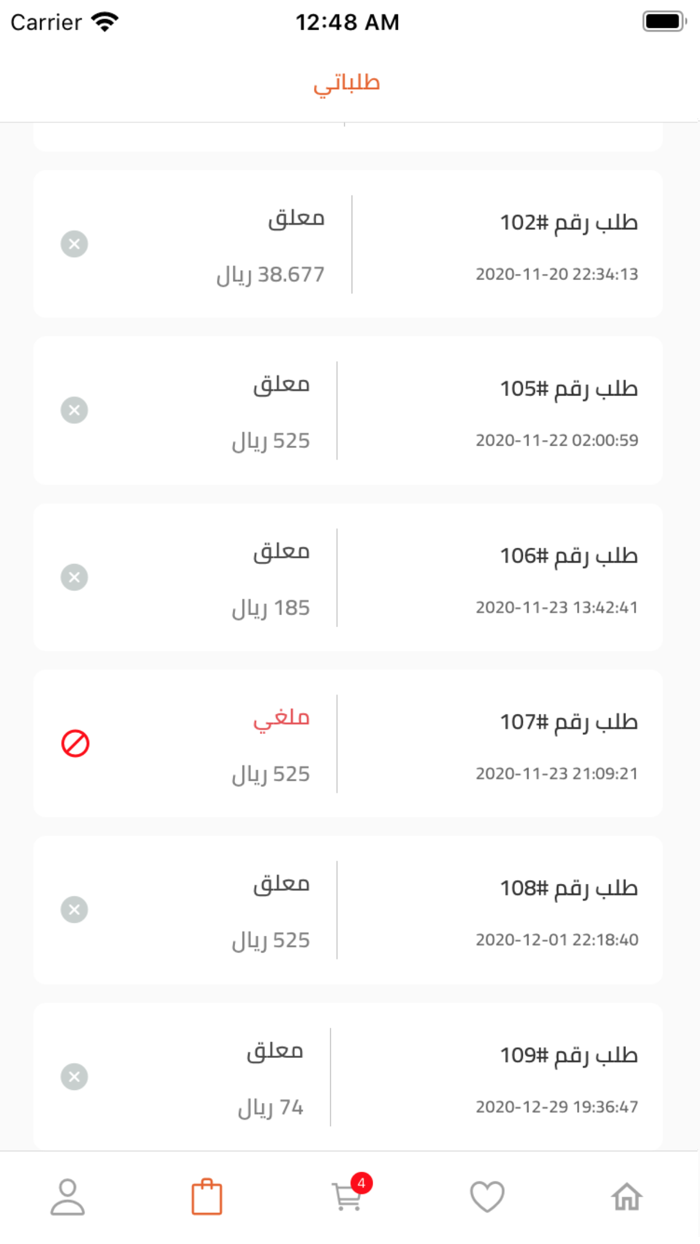
Task: Tap the gray X icon on order 102
Action: 74,244
